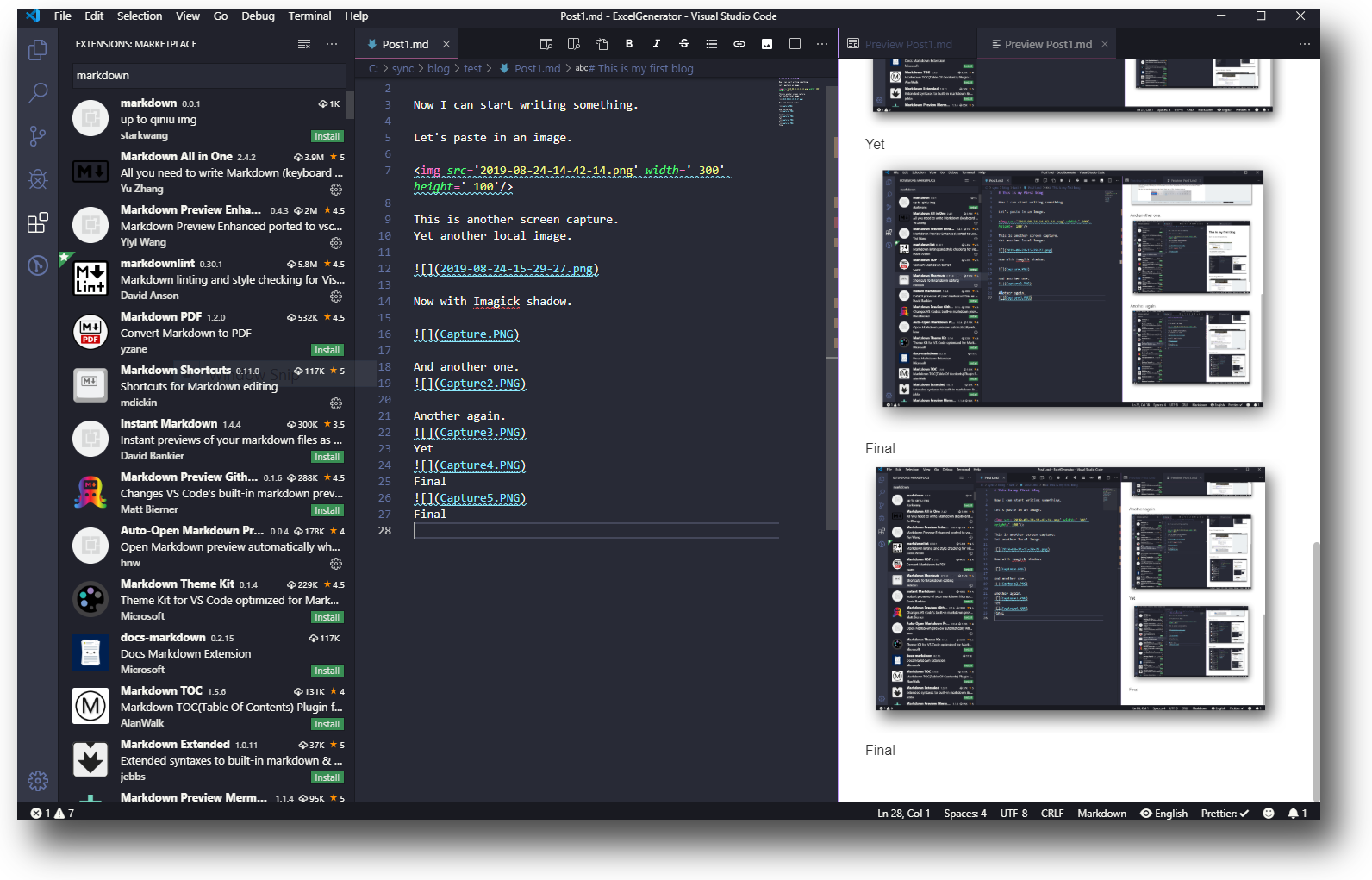Image resolution: width=1372 pixels, height=880 pixels.
Task: Click the clear extensions input icon
Action: coord(304,44)
